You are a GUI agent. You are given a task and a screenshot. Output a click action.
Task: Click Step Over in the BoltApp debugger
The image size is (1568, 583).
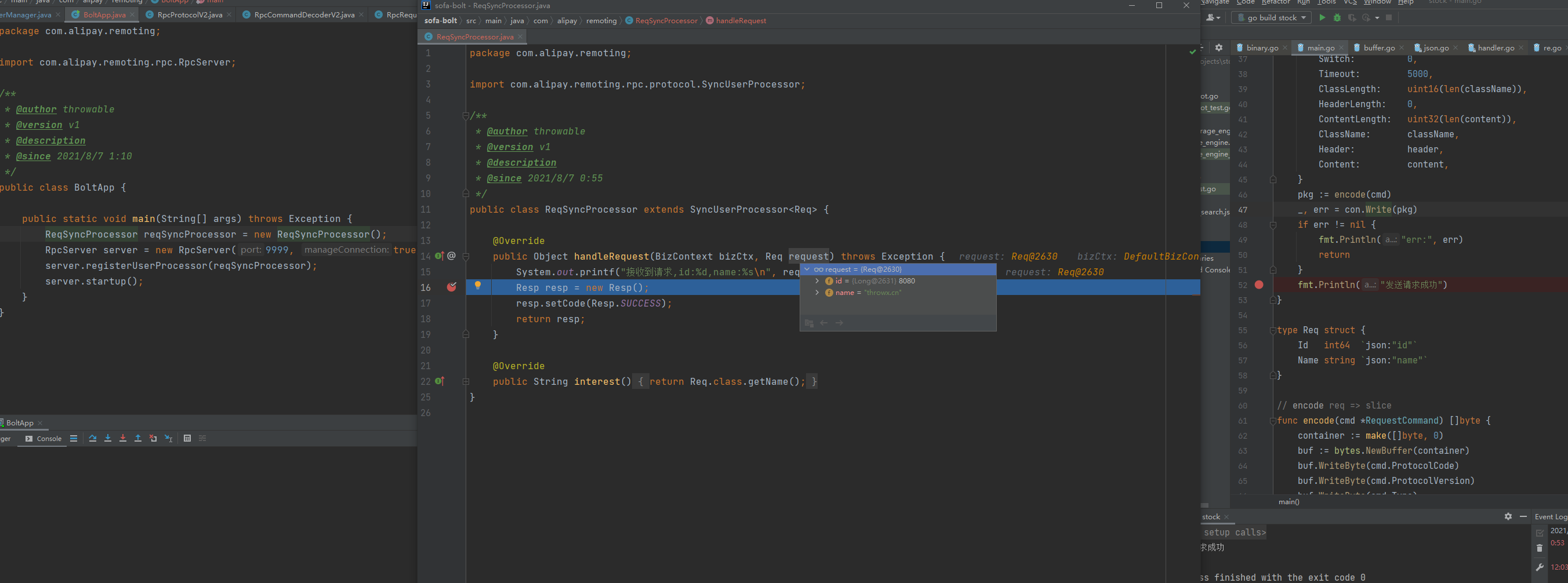[93, 438]
